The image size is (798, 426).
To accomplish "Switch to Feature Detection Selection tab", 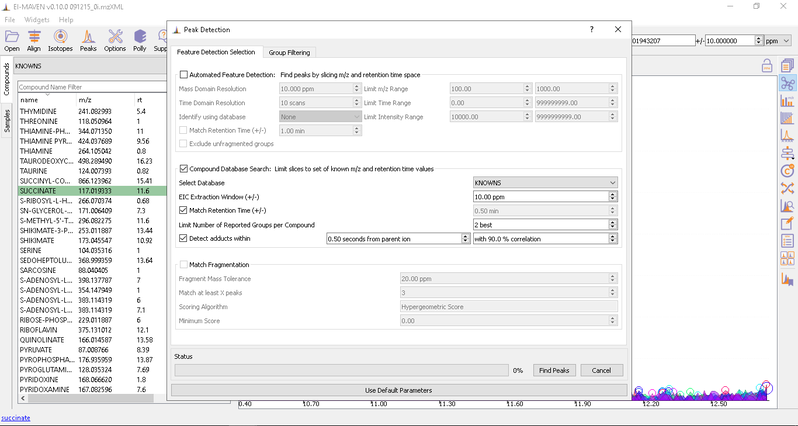I will coord(216,52).
